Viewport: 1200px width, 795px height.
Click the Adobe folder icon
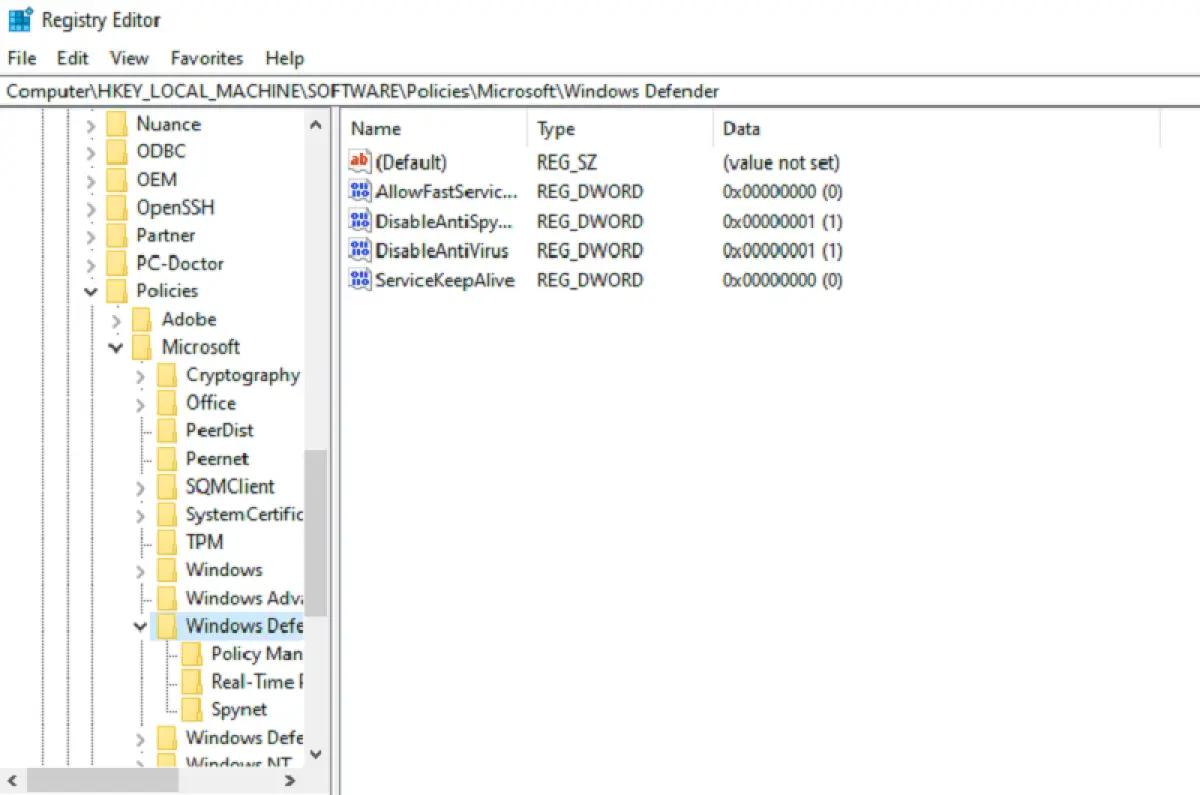click(143, 319)
